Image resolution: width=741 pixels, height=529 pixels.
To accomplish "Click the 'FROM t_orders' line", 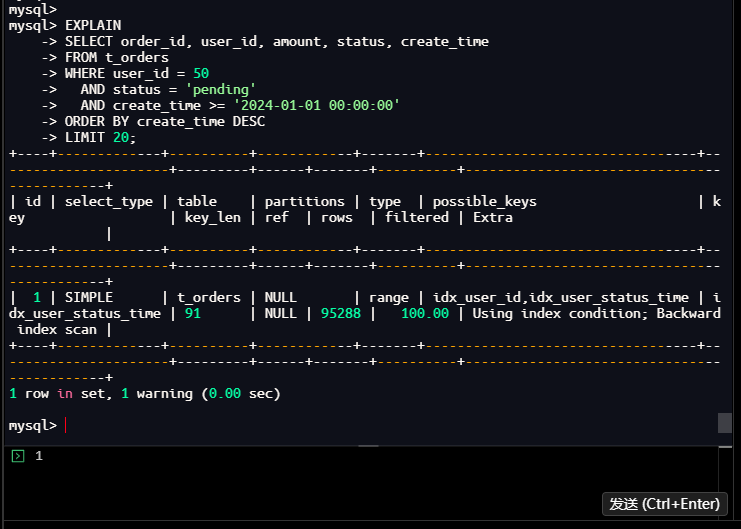I will 117,57.
